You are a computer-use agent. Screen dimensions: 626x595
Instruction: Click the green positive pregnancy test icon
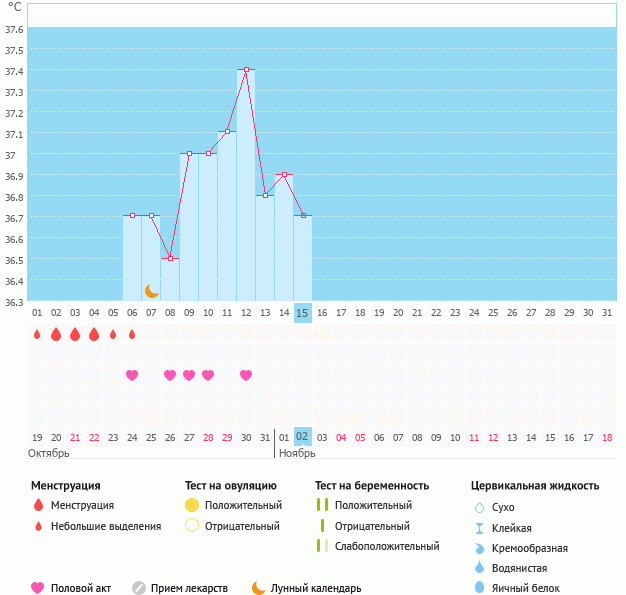tap(321, 506)
